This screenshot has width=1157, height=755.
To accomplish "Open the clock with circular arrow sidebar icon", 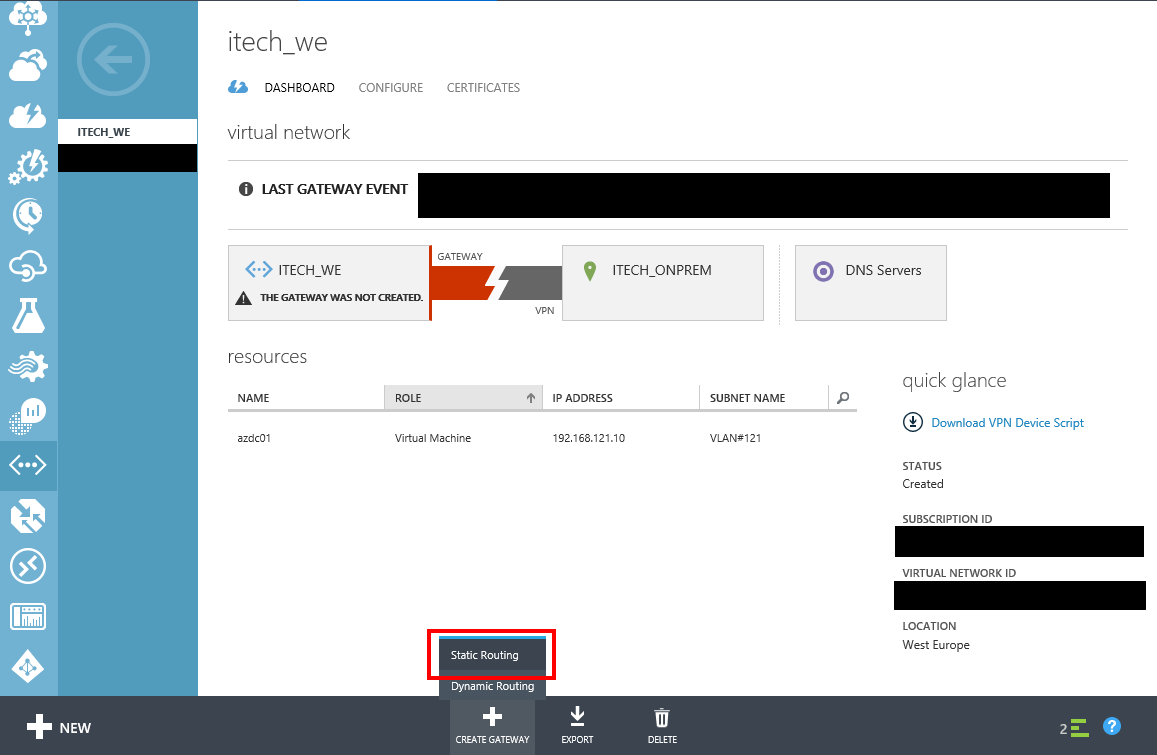I will point(28,216).
